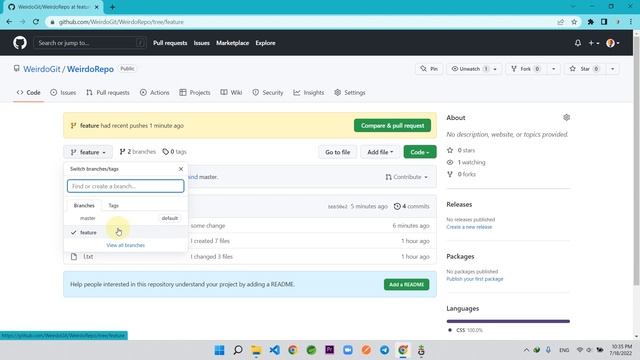Open taskbar Search
The height and width of the screenshot is (360, 640).
tap(238, 350)
